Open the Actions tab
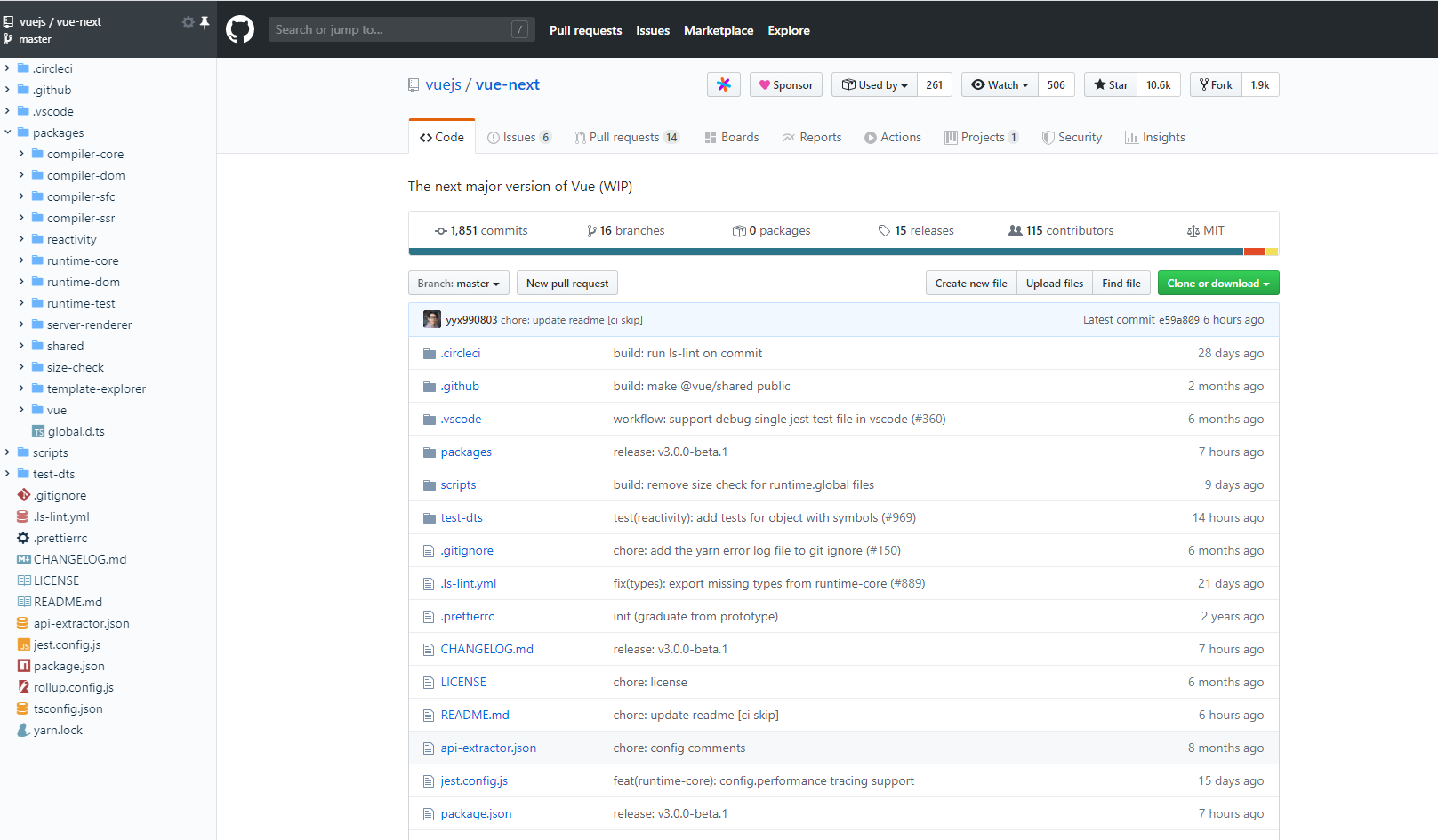Image resolution: width=1438 pixels, height=840 pixels. click(893, 137)
